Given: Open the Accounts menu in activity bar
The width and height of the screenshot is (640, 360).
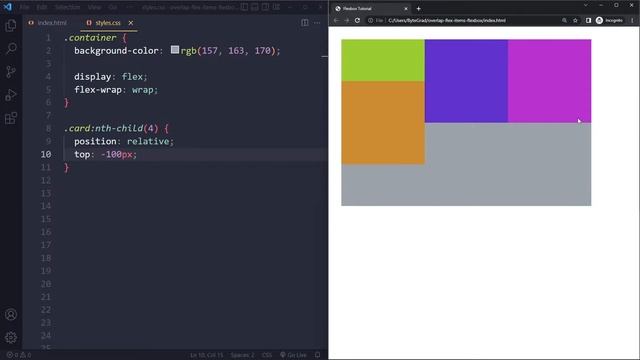Looking at the screenshot, I should pyautogui.click(x=11, y=314).
